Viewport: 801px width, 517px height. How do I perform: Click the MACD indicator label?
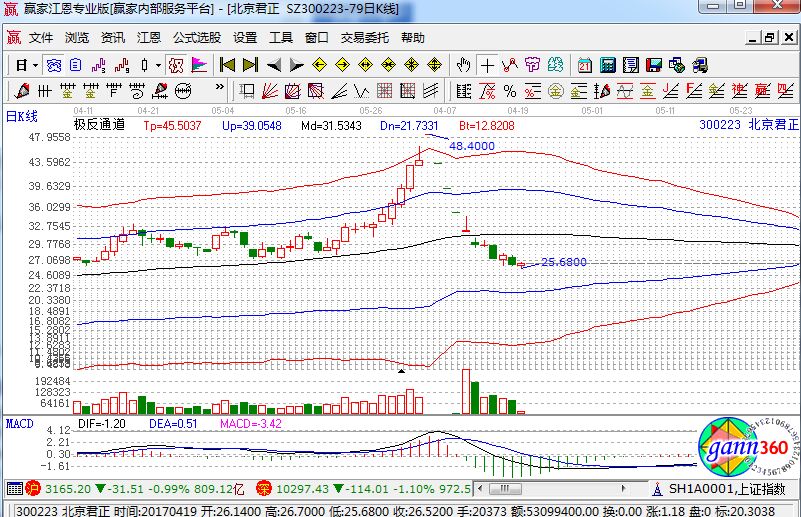(20, 424)
